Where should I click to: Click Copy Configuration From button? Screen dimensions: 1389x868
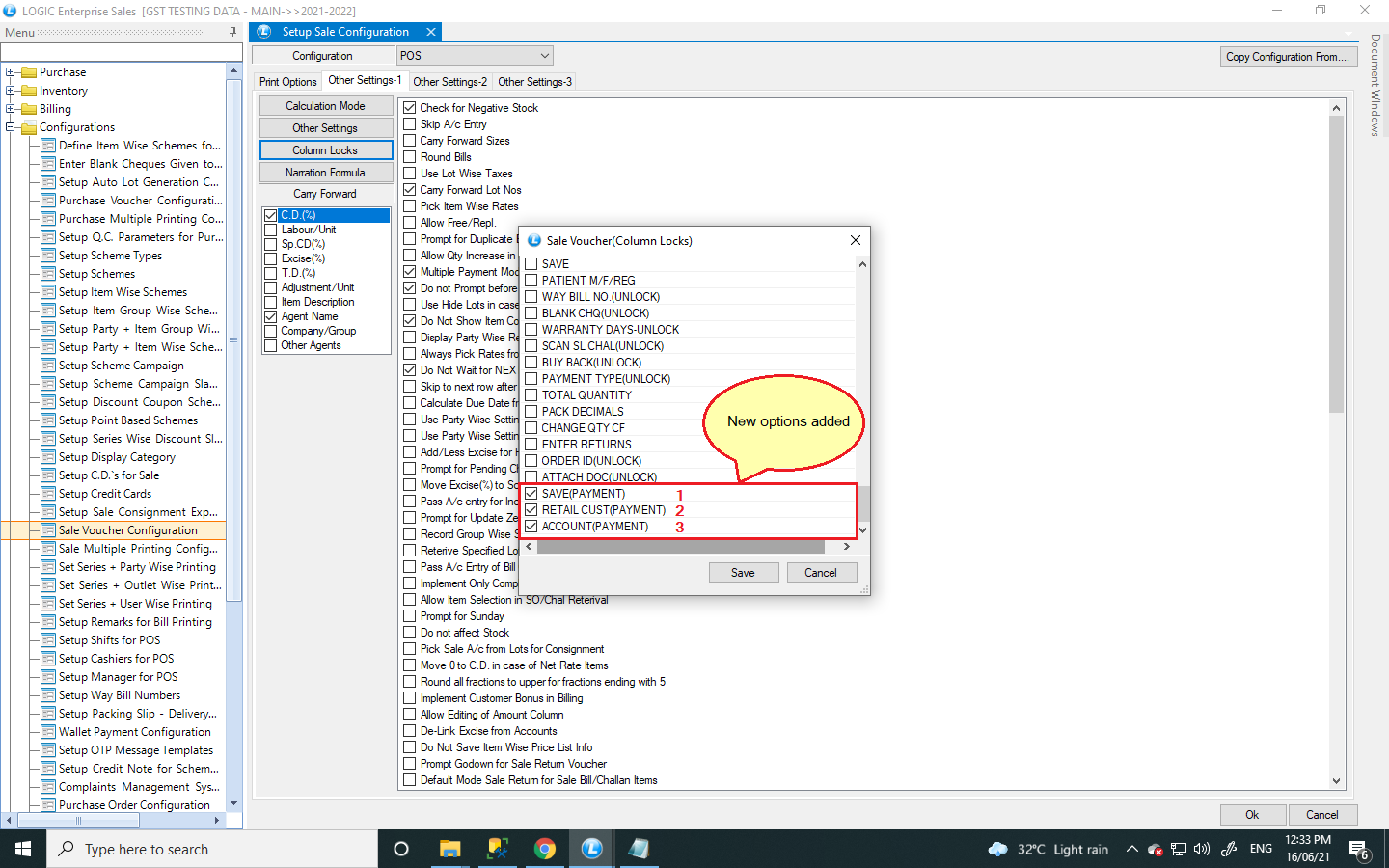pos(1287,57)
